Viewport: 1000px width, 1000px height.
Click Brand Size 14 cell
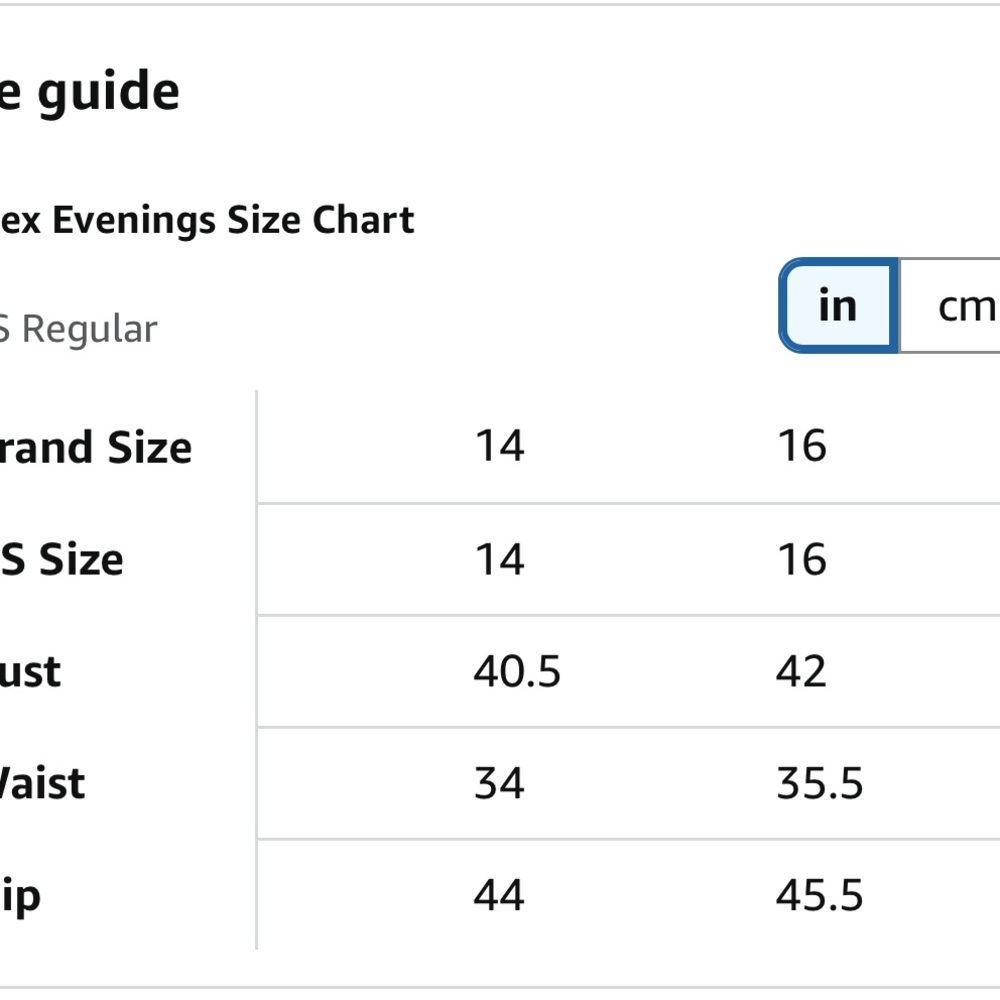(x=500, y=445)
